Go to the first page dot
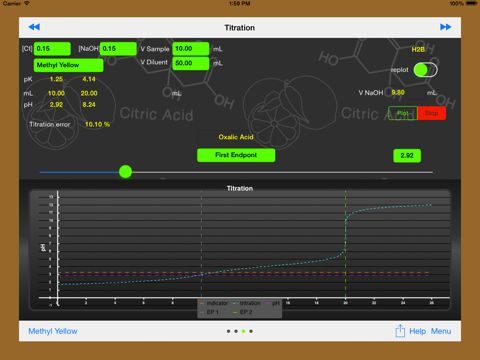The width and height of the screenshot is (480, 360). (228, 331)
